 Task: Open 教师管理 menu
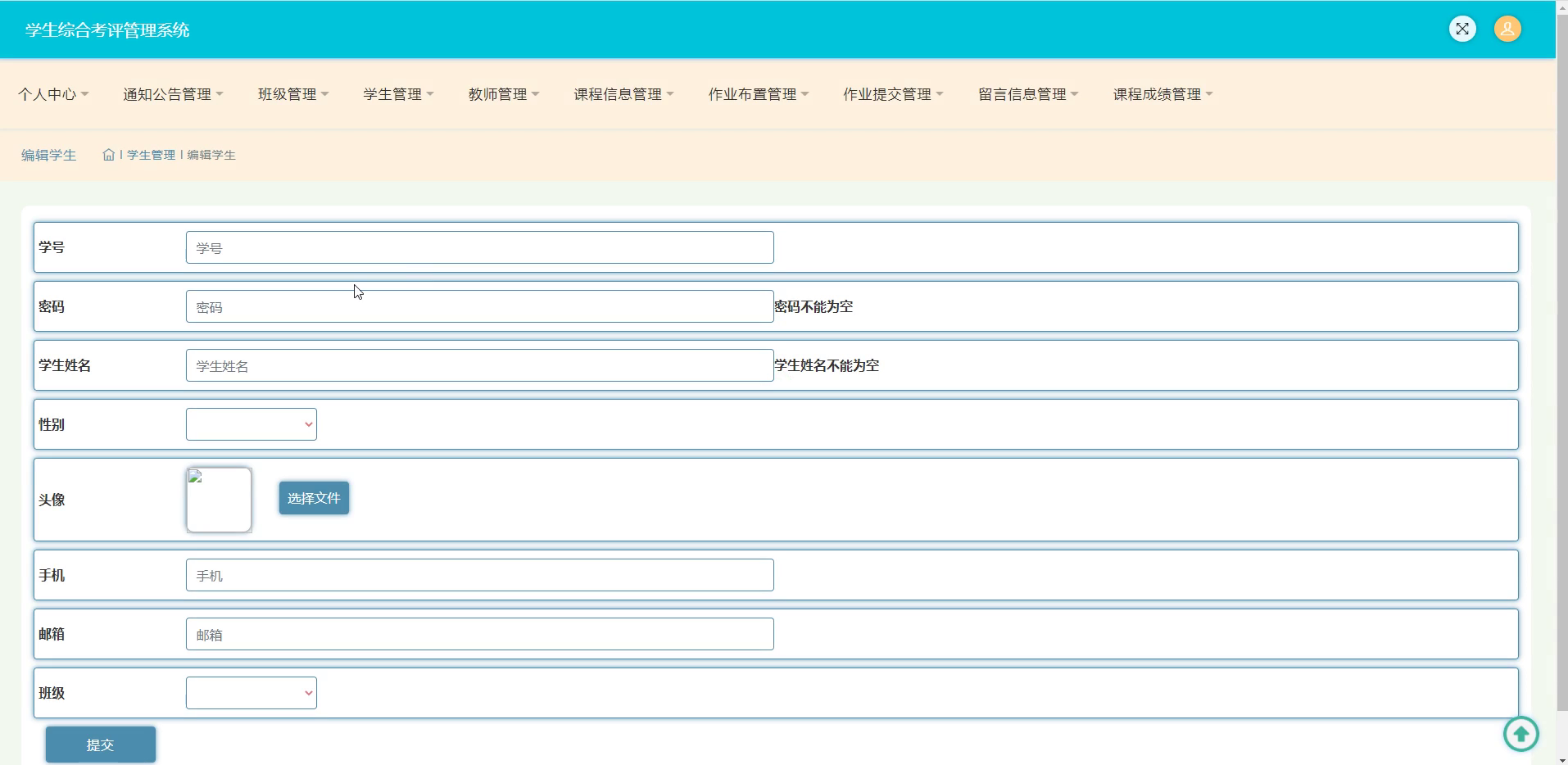504,94
